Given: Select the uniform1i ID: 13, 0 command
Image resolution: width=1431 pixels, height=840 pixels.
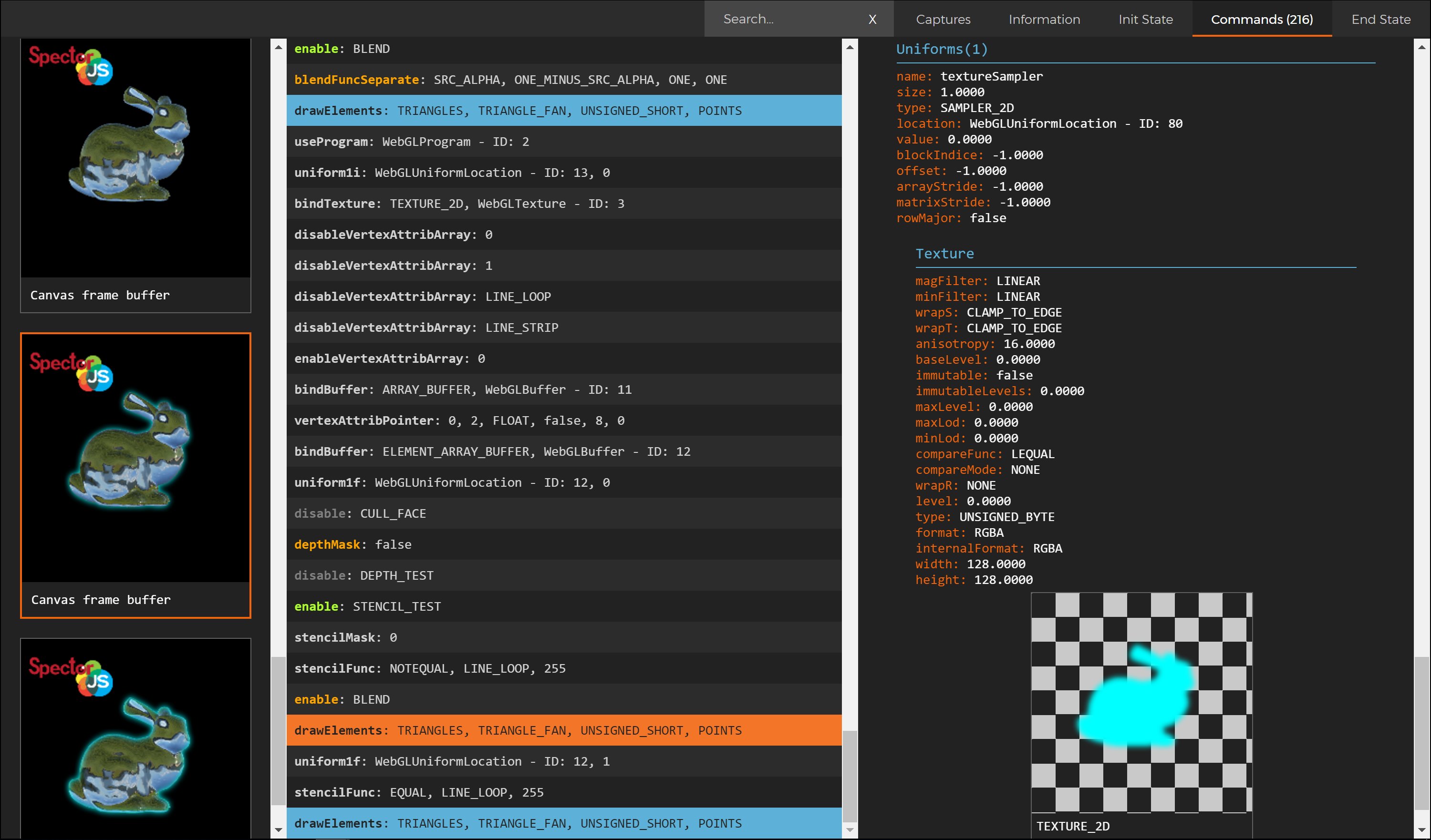Looking at the screenshot, I should coord(564,173).
